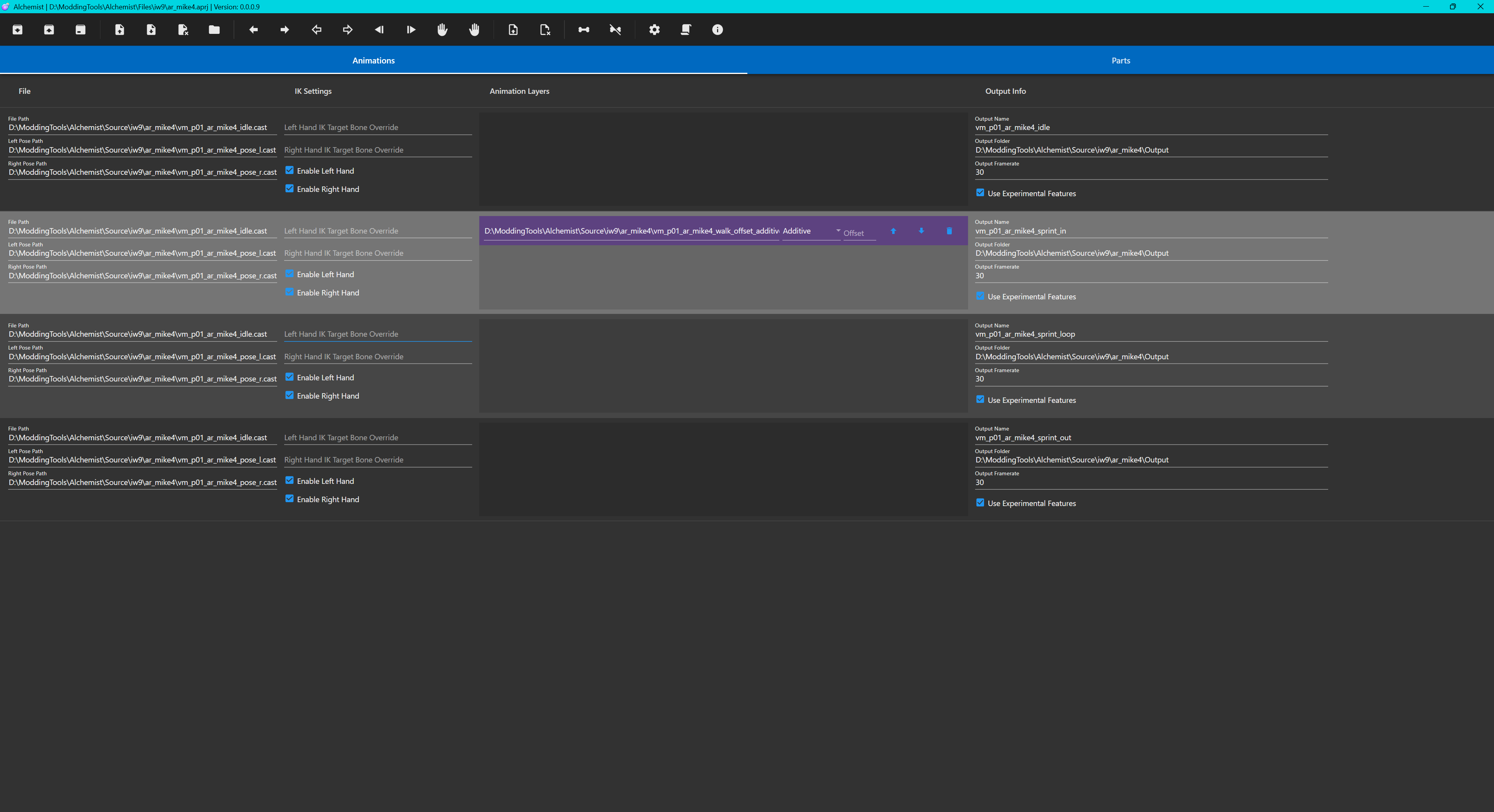Open the Additive layer type dropdown
The image size is (1494, 812).
click(811, 231)
